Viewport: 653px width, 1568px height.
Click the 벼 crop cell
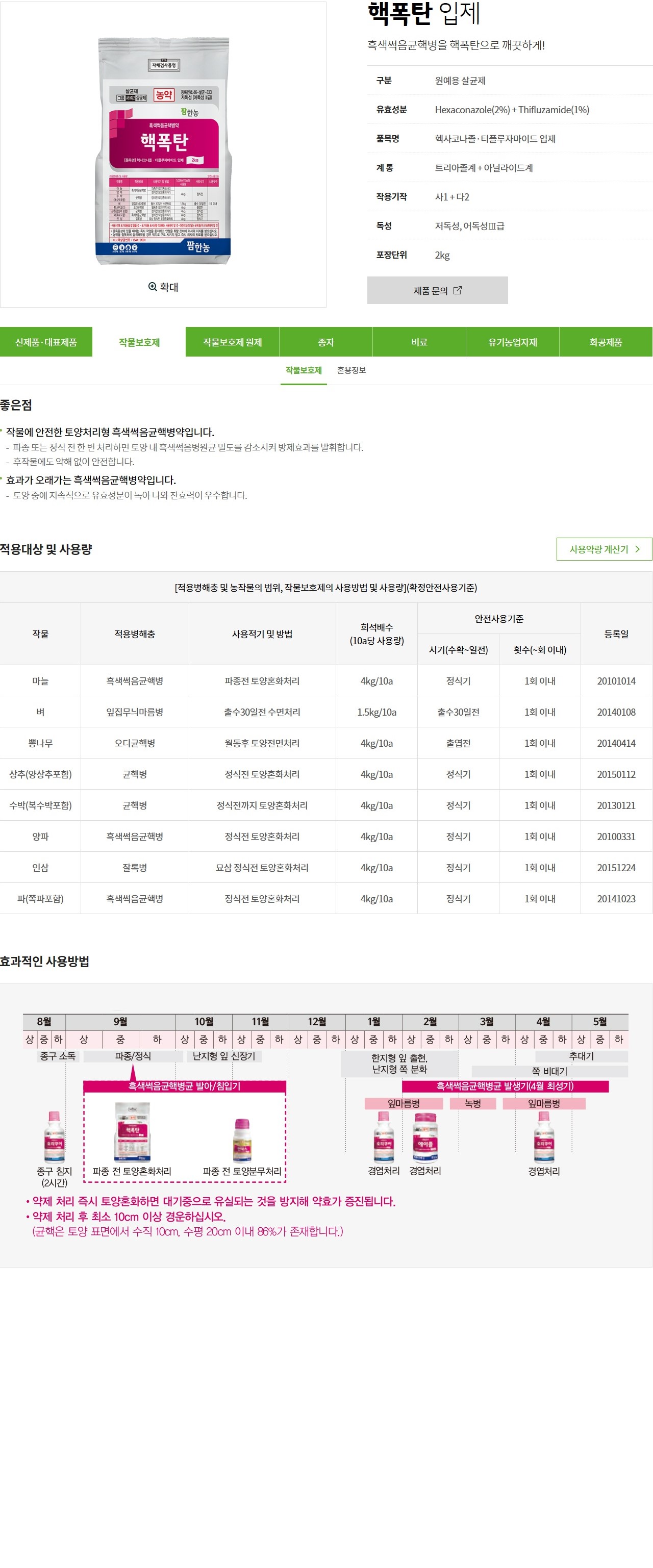[x=40, y=712]
